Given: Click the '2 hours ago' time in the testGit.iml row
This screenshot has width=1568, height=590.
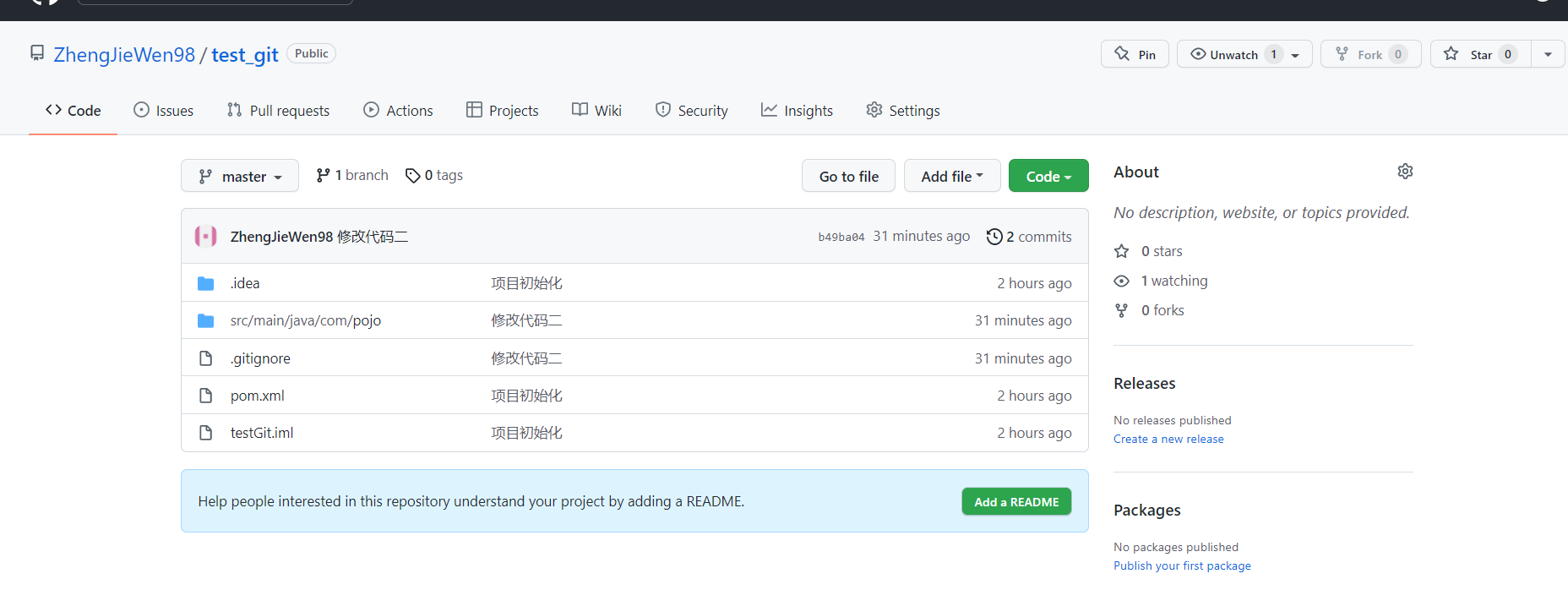Looking at the screenshot, I should [x=1034, y=433].
